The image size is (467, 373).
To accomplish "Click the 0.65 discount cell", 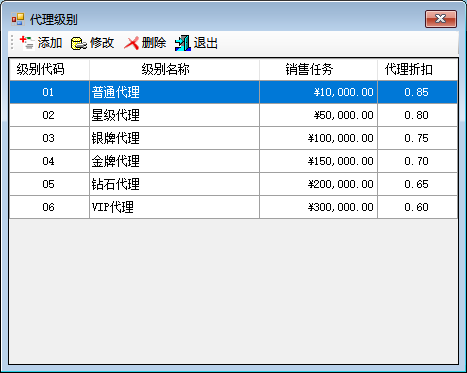I will (417, 184).
